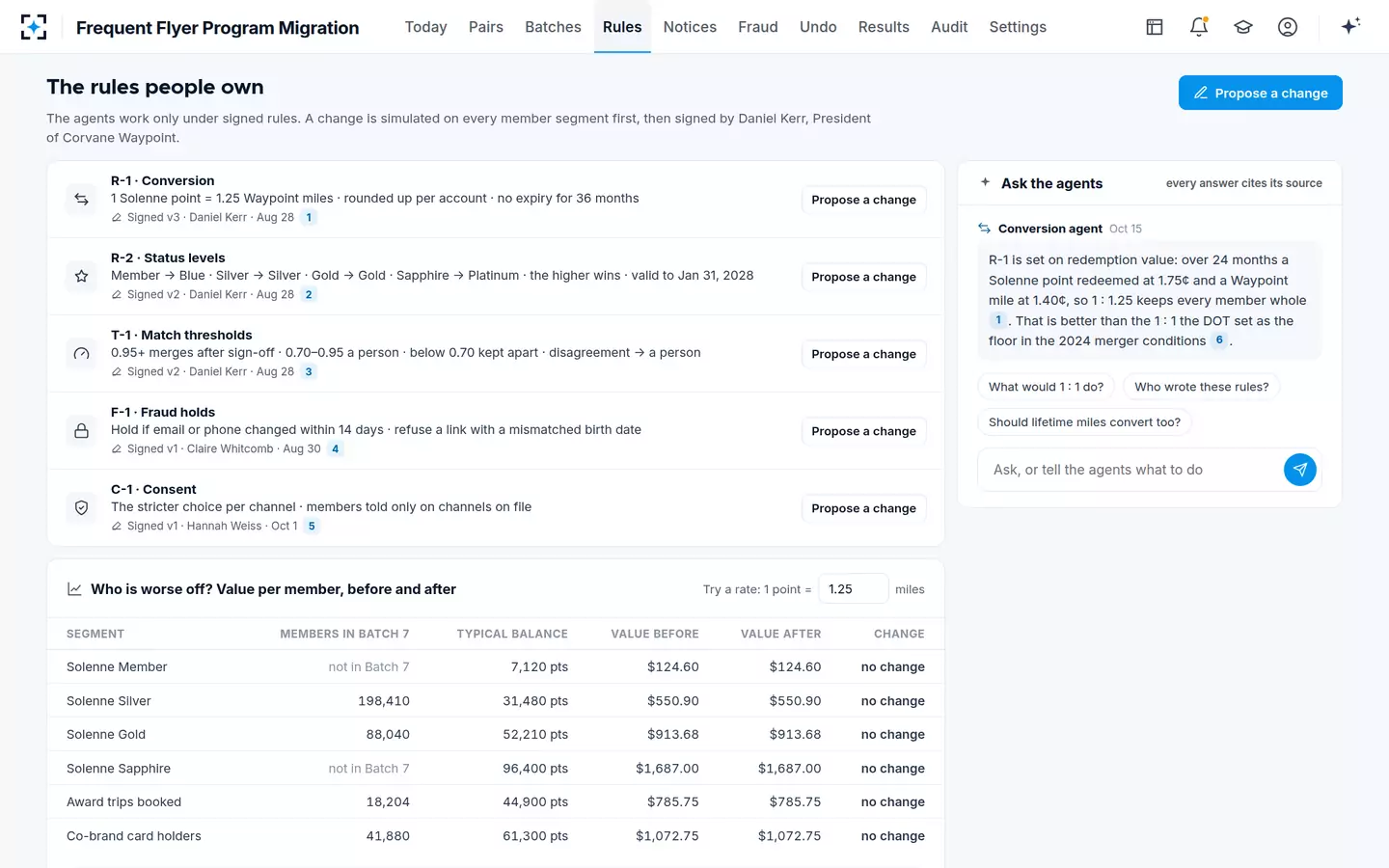Click the graduation cap learning icon
The width and height of the screenshot is (1389, 868).
[1243, 27]
